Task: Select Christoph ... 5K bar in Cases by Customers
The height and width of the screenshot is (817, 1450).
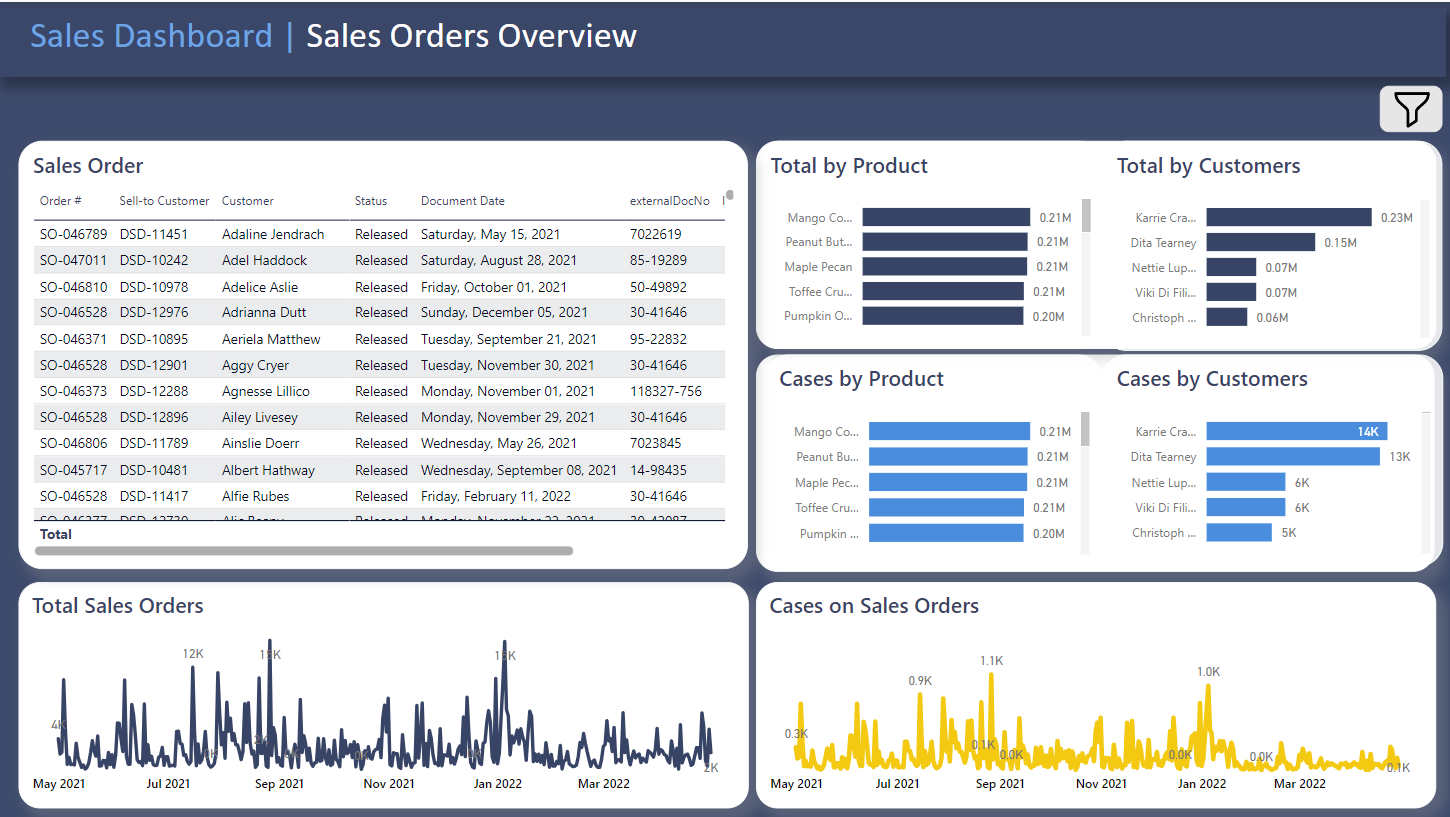Action: [x=1239, y=533]
